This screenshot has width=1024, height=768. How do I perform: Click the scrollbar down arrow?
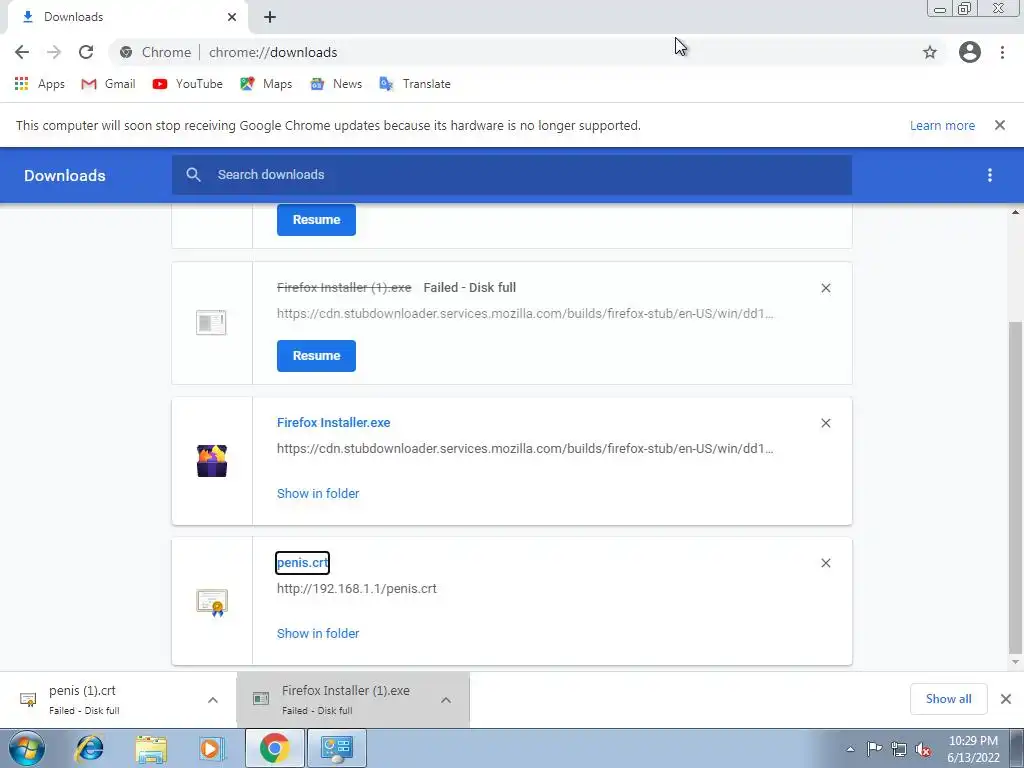(x=1016, y=663)
